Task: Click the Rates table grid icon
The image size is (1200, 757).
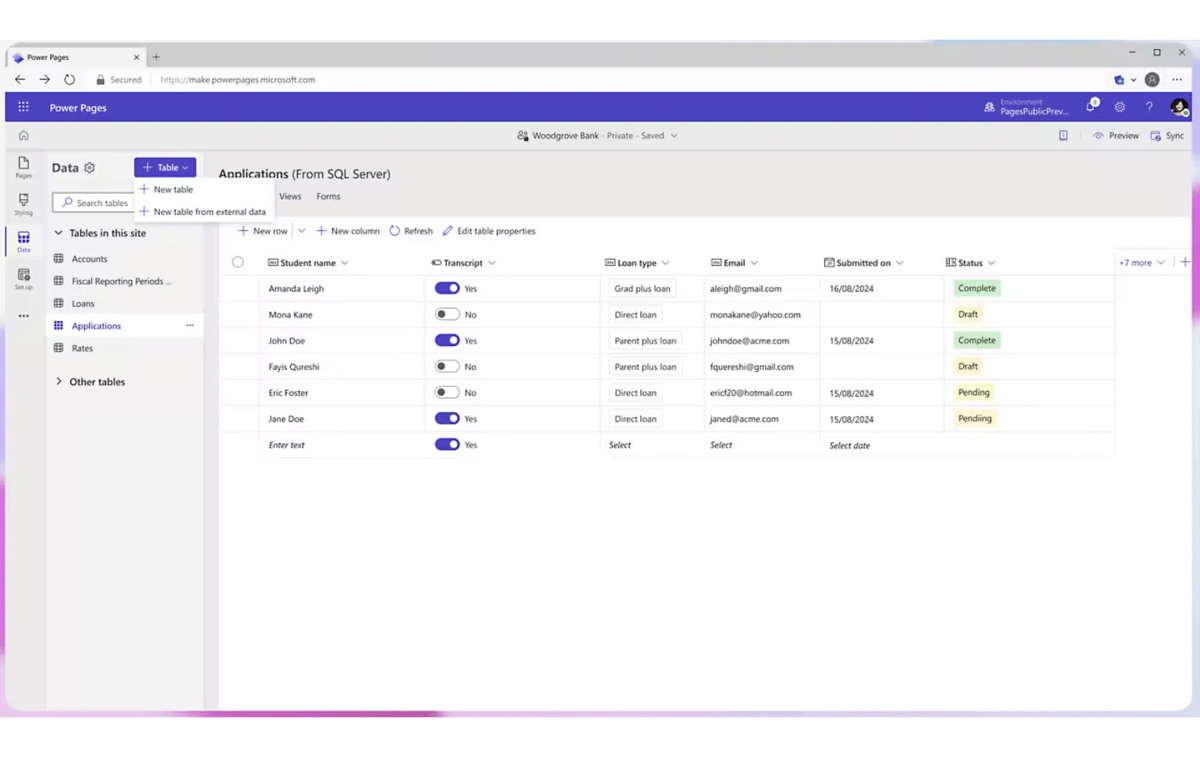Action: pyautogui.click(x=58, y=348)
